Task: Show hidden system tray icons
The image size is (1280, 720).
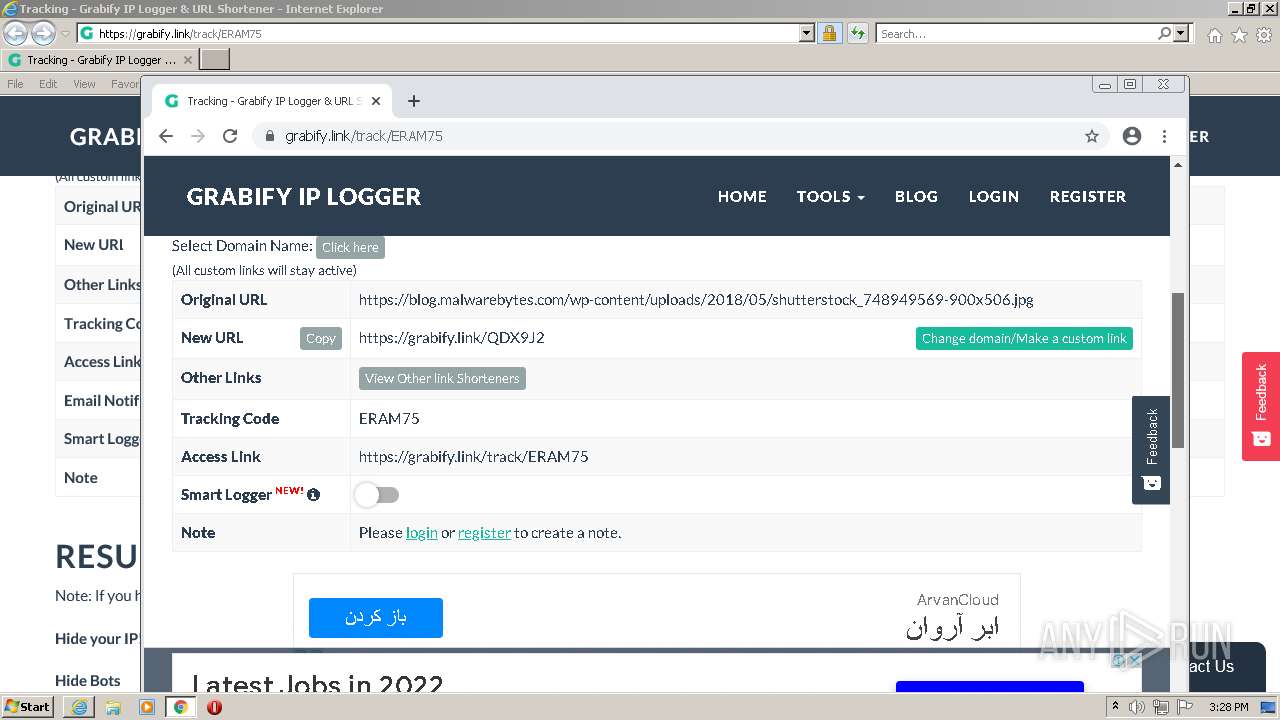Action: click(x=1116, y=707)
